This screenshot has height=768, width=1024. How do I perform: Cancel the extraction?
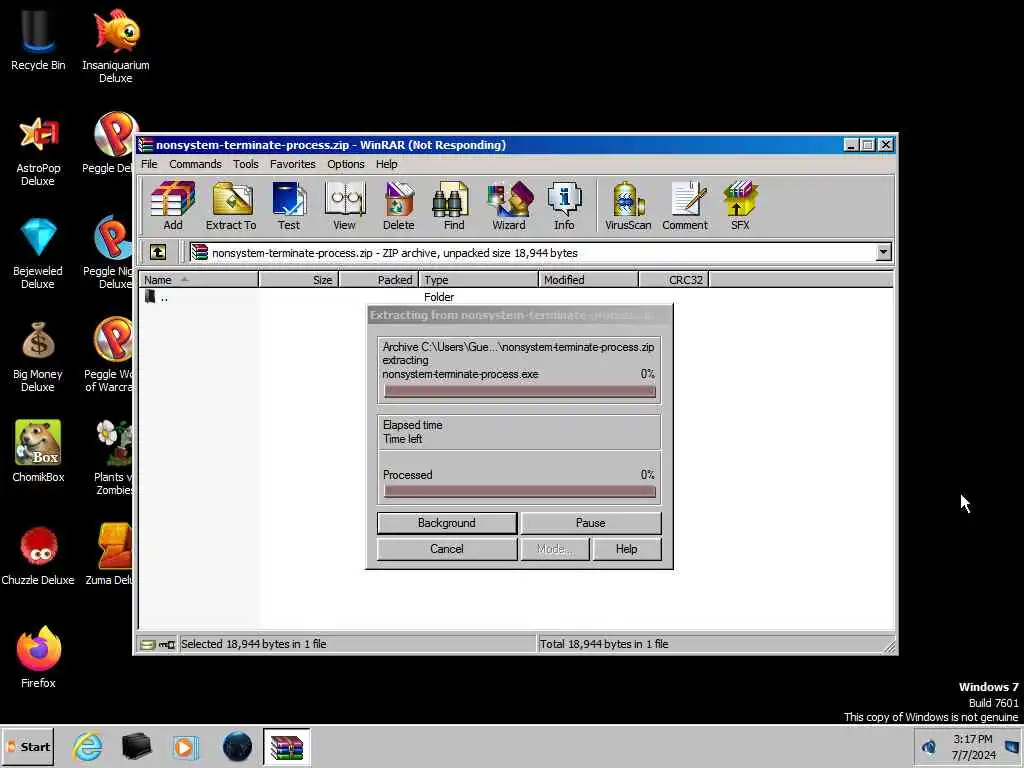click(x=447, y=549)
